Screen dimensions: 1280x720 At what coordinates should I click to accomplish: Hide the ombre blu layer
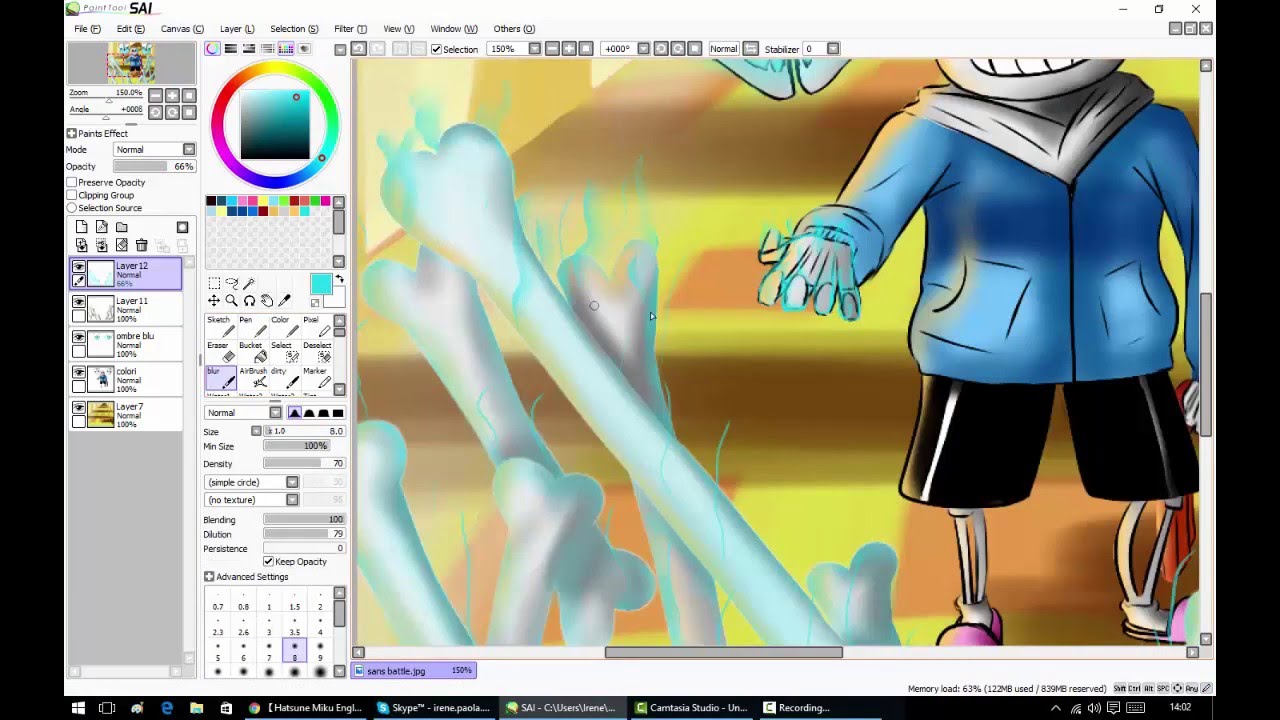click(x=79, y=337)
